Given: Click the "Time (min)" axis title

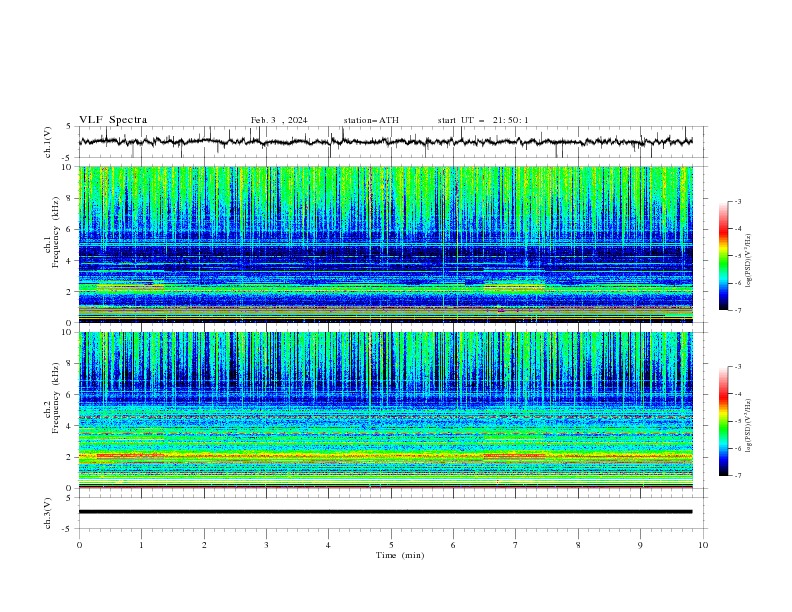Looking at the screenshot, I should coord(400,555).
